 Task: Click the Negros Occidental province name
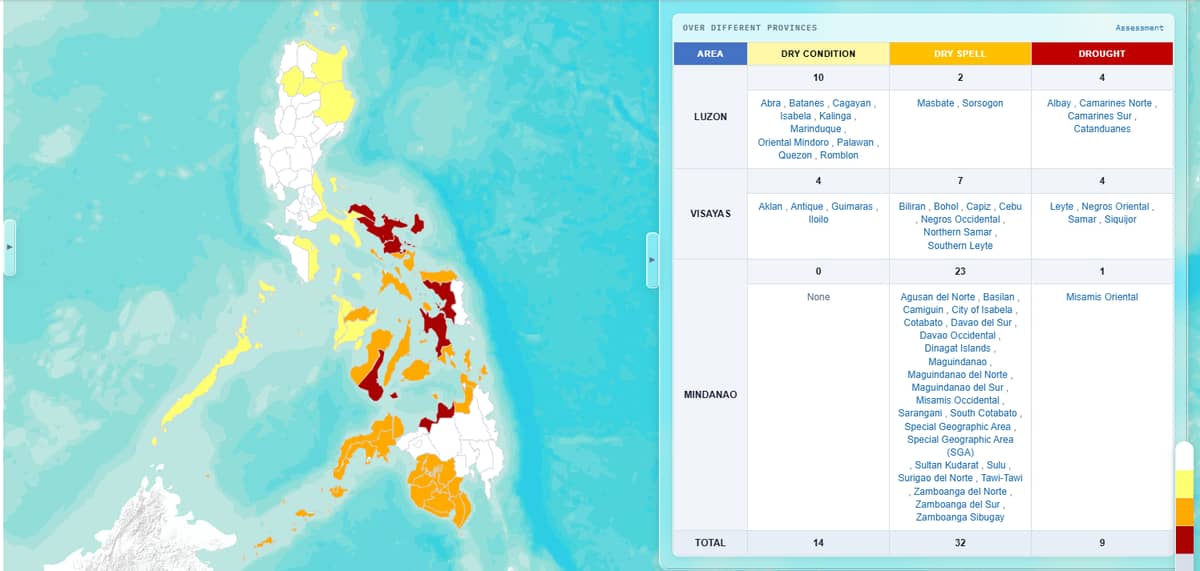coord(960,219)
